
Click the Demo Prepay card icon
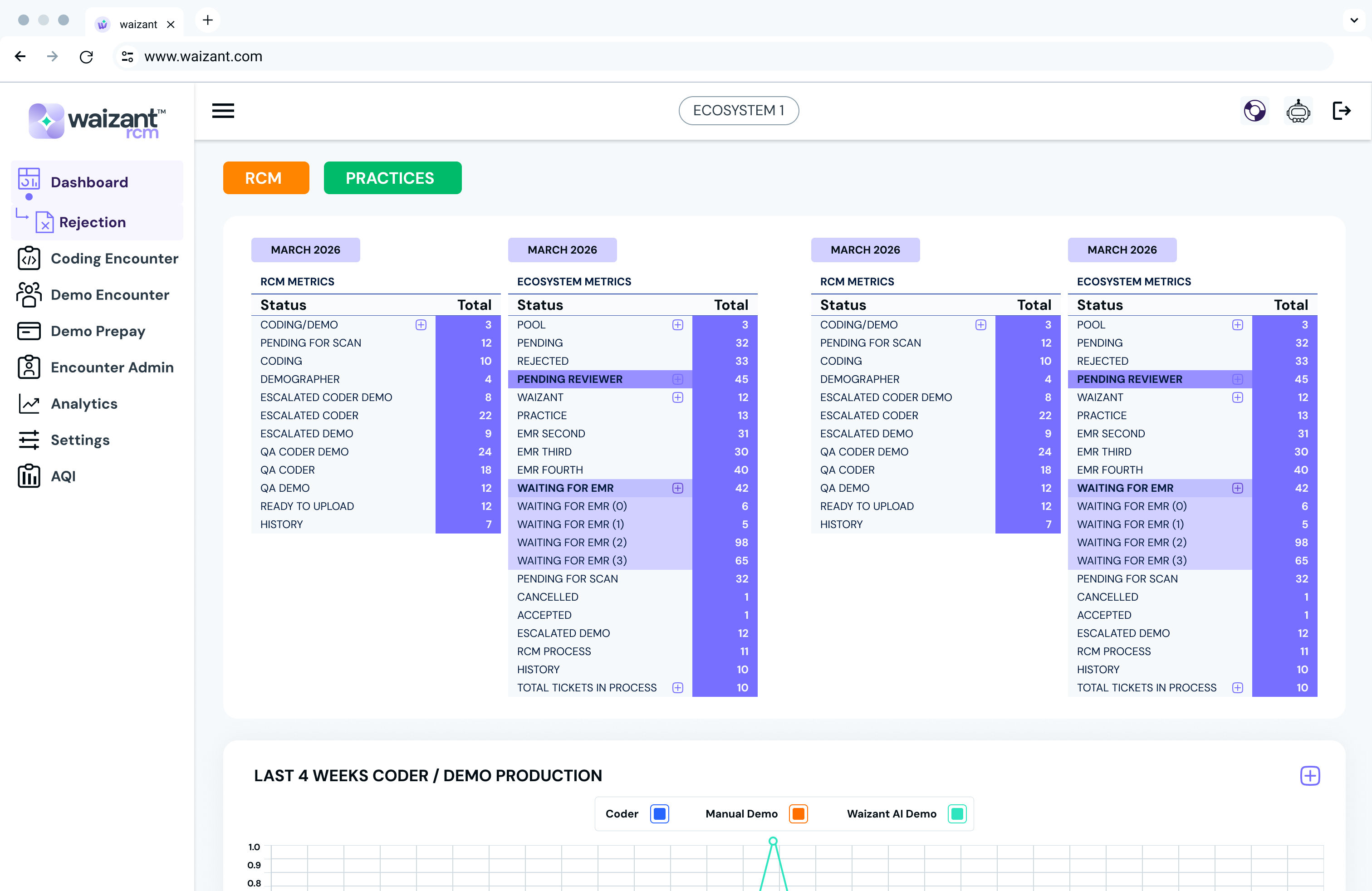tap(29, 331)
